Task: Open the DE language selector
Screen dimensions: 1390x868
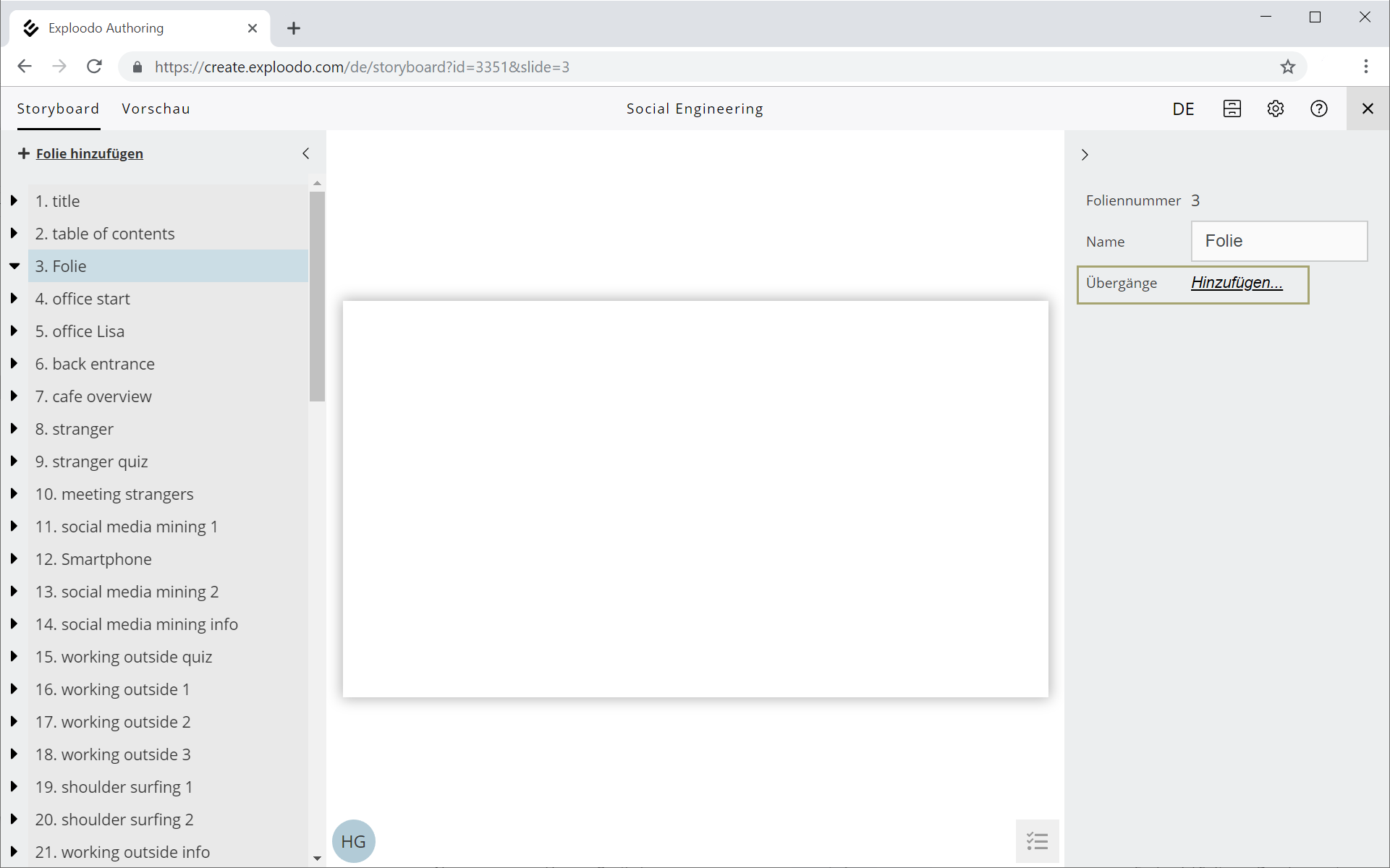Action: [x=1183, y=109]
